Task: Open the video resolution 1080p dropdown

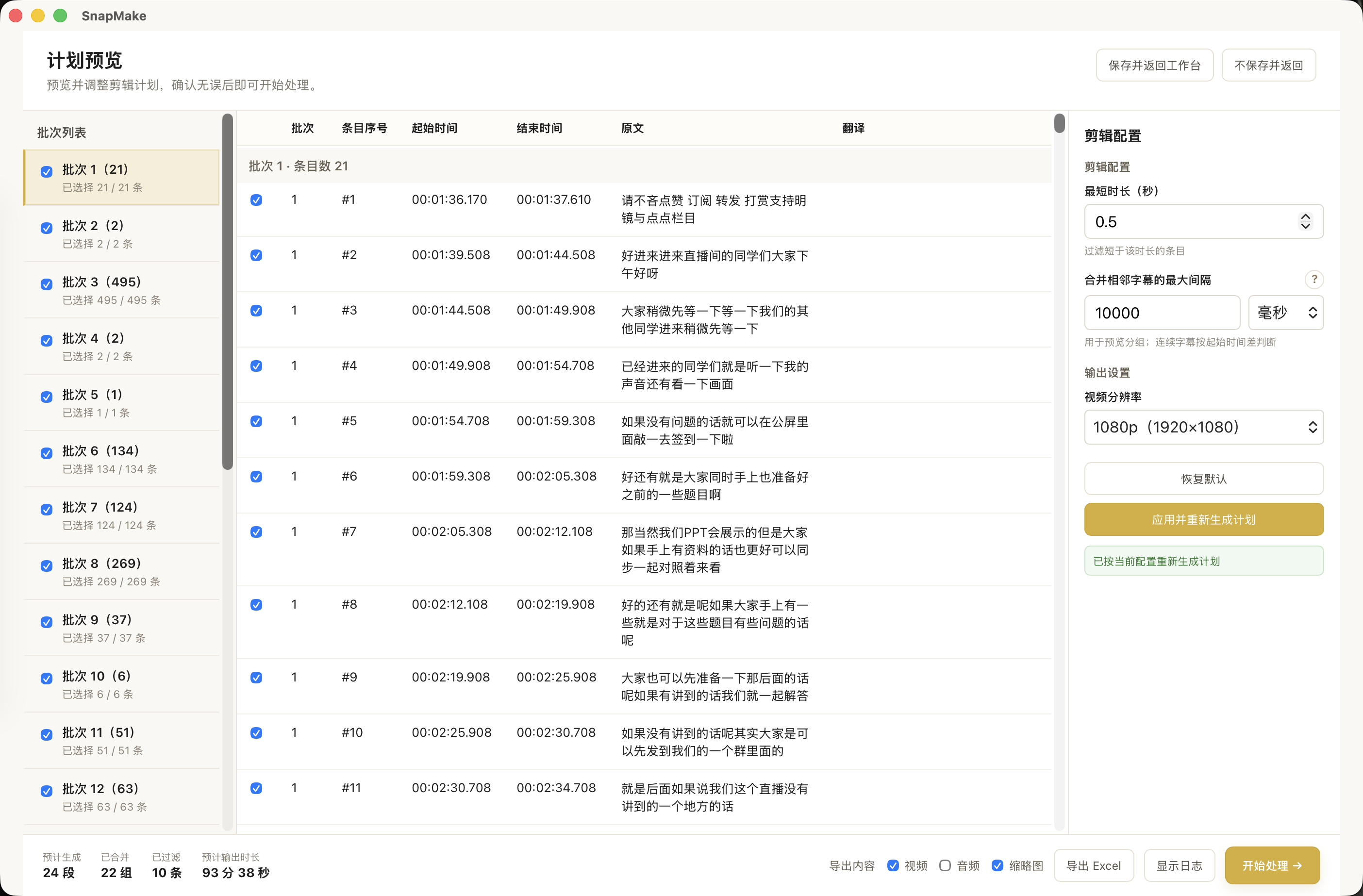Action: point(1203,427)
